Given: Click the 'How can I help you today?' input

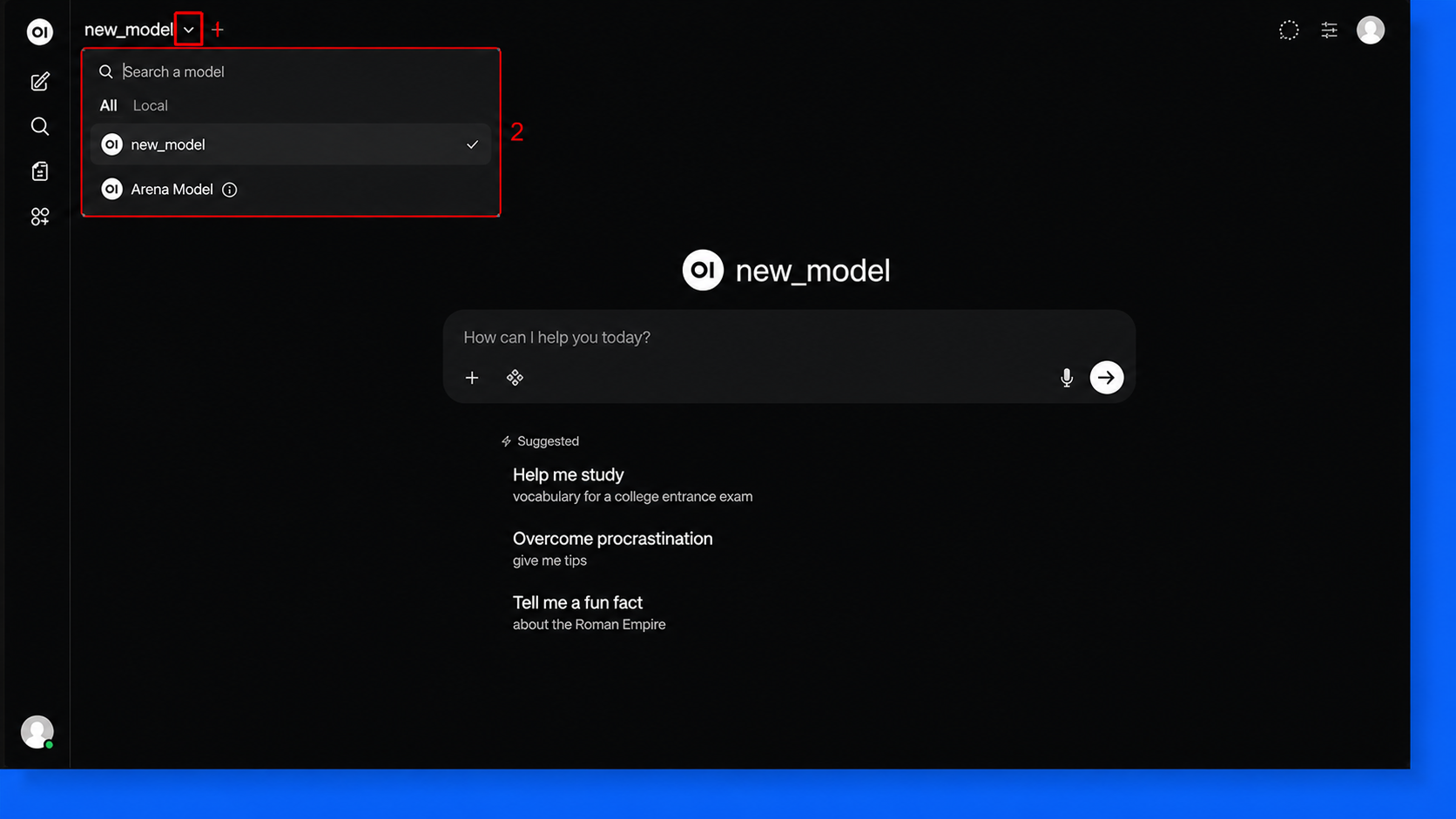Looking at the screenshot, I should pos(788,337).
